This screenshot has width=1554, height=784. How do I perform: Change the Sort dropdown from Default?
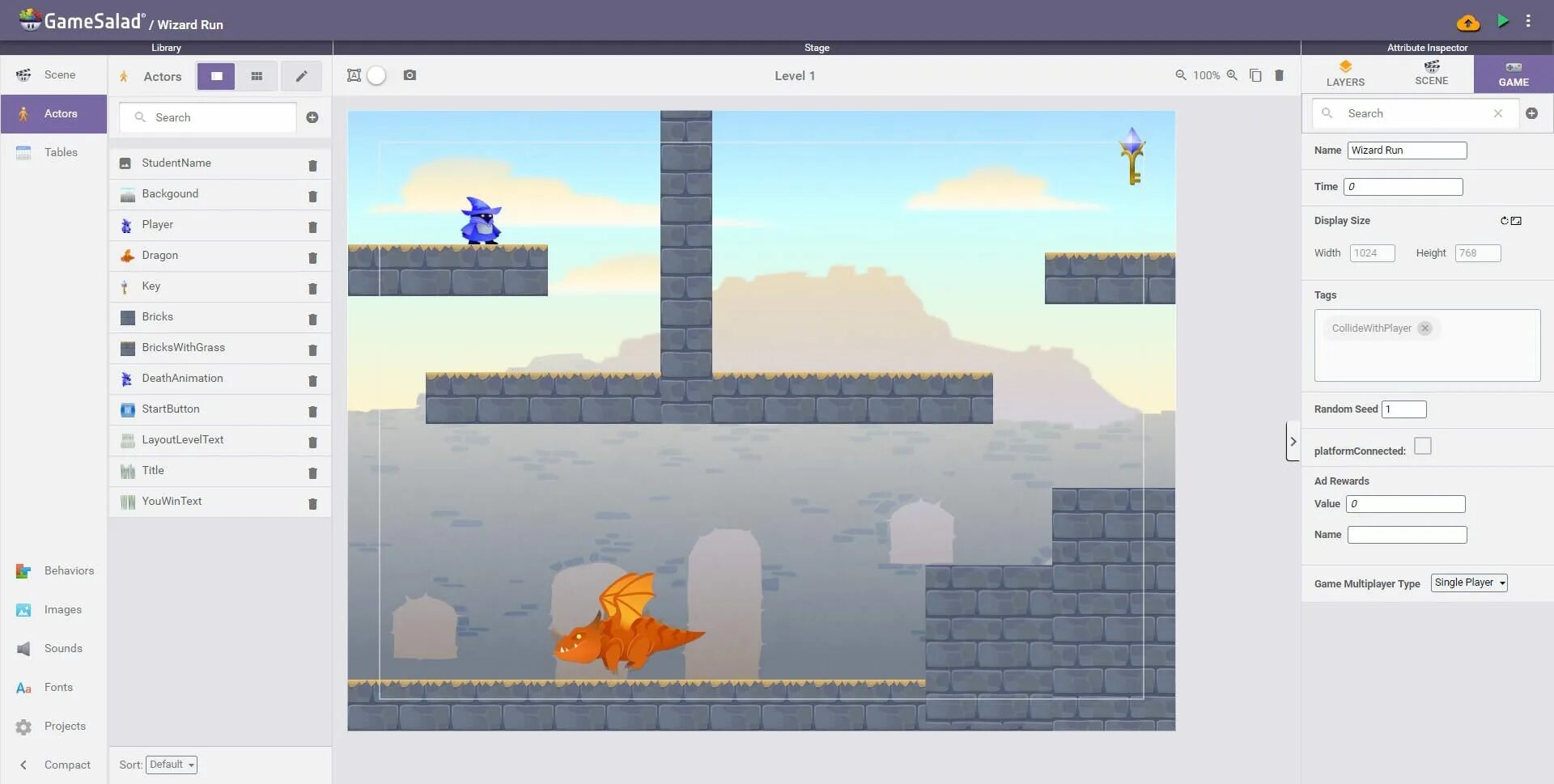tap(171, 765)
